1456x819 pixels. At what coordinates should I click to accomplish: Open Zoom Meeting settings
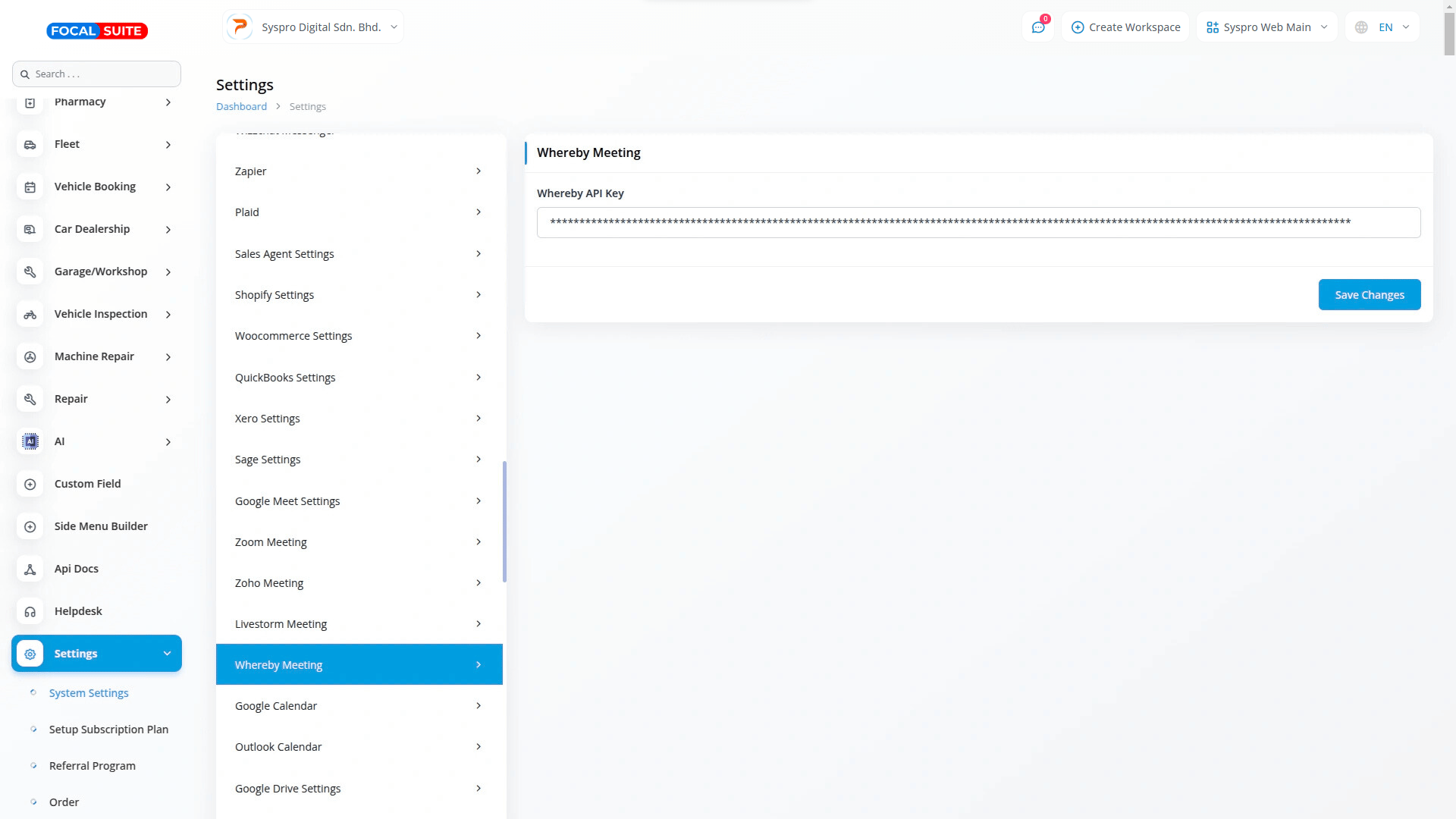[359, 542]
